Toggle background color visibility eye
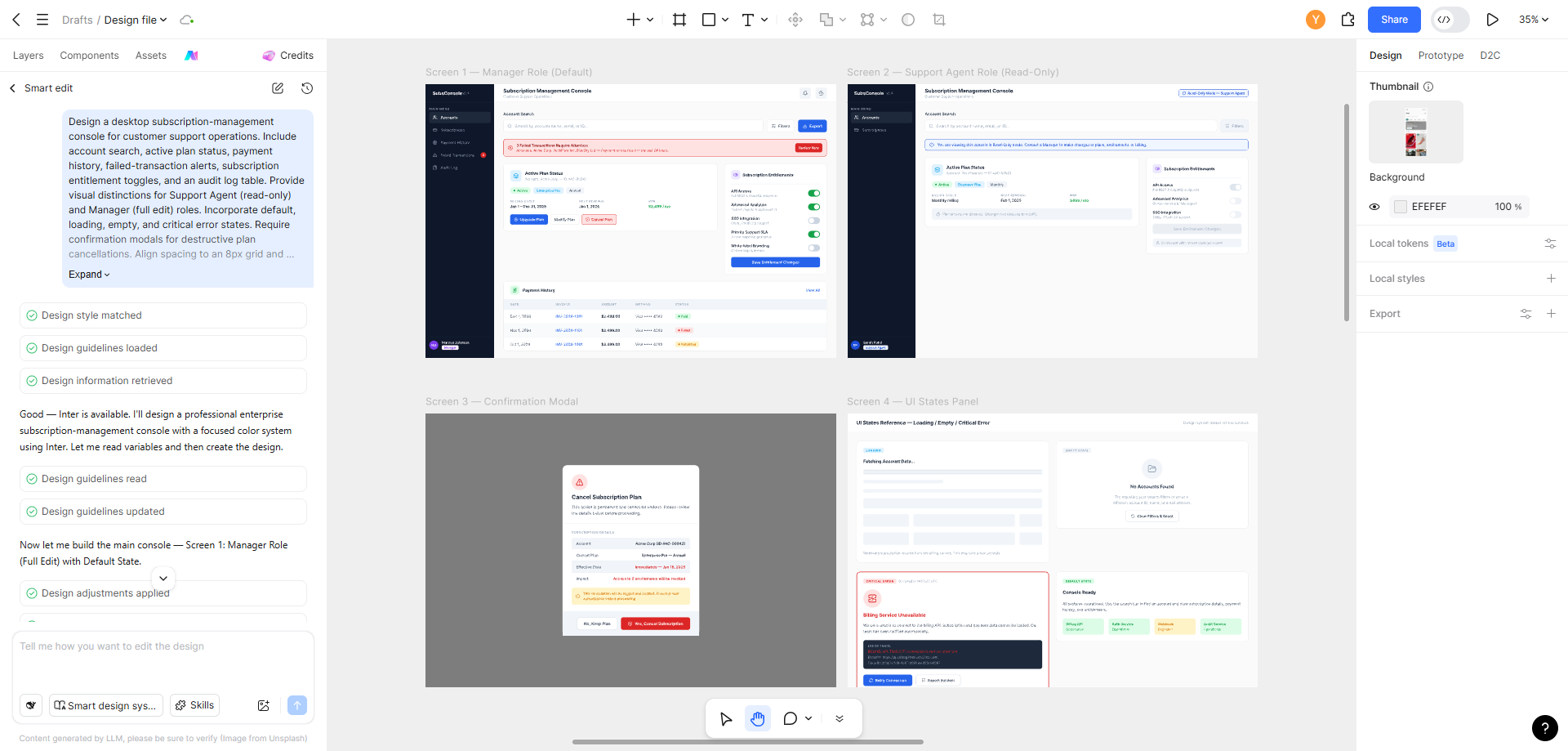Viewport: 1568px width, 751px height. point(1374,207)
